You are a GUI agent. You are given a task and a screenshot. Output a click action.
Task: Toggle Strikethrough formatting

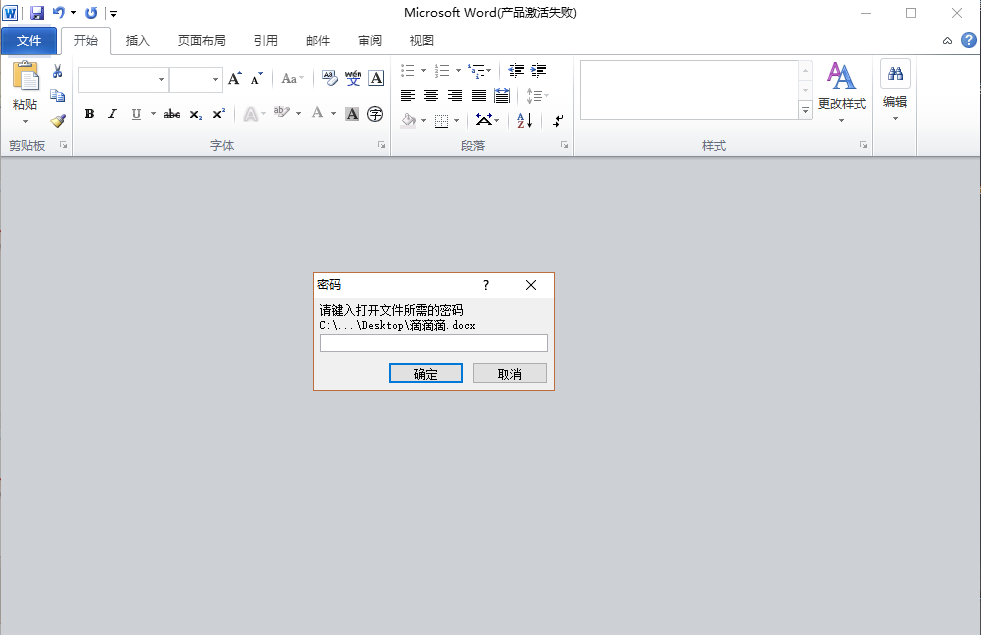pyautogui.click(x=172, y=114)
